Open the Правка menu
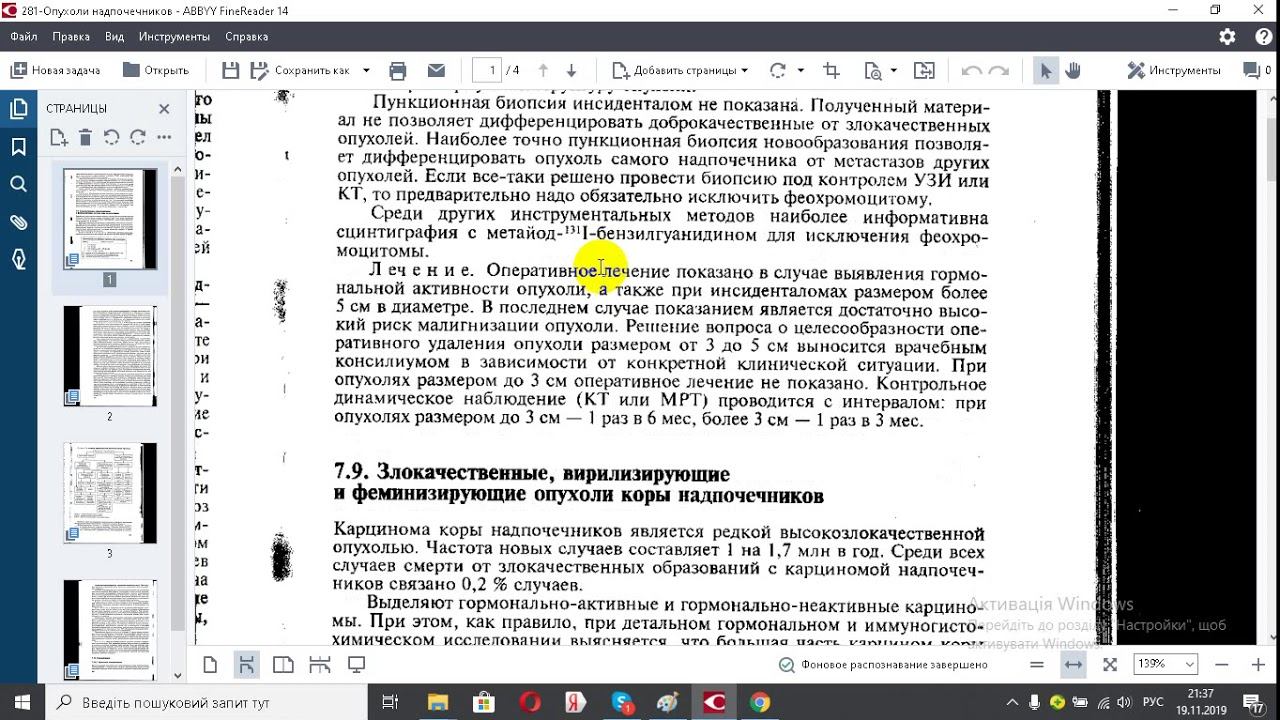1280x720 pixels. (71, 37)
